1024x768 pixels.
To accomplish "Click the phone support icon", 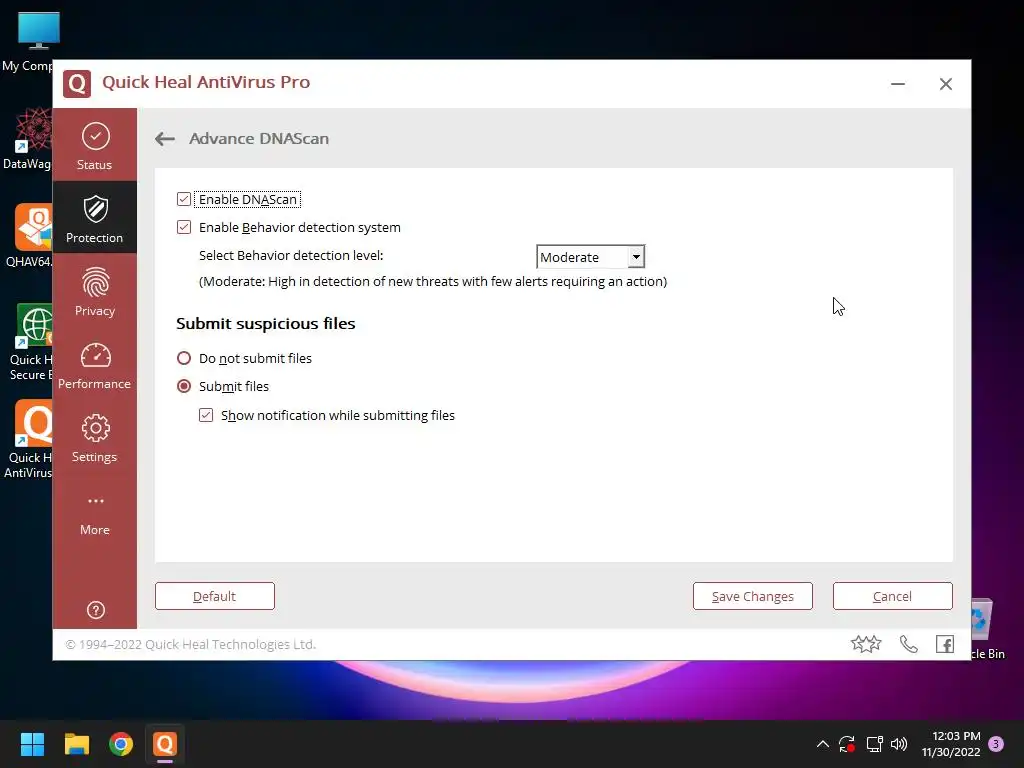I will 908,645.
